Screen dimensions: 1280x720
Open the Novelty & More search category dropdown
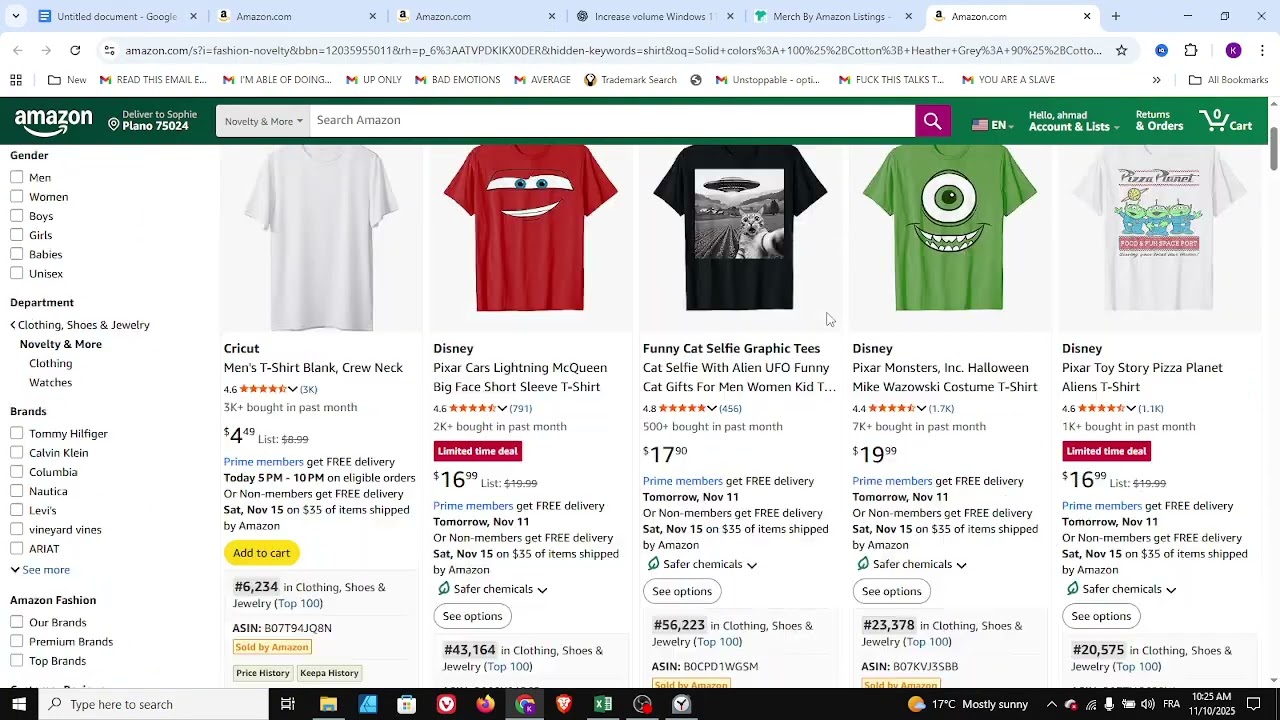264,121
